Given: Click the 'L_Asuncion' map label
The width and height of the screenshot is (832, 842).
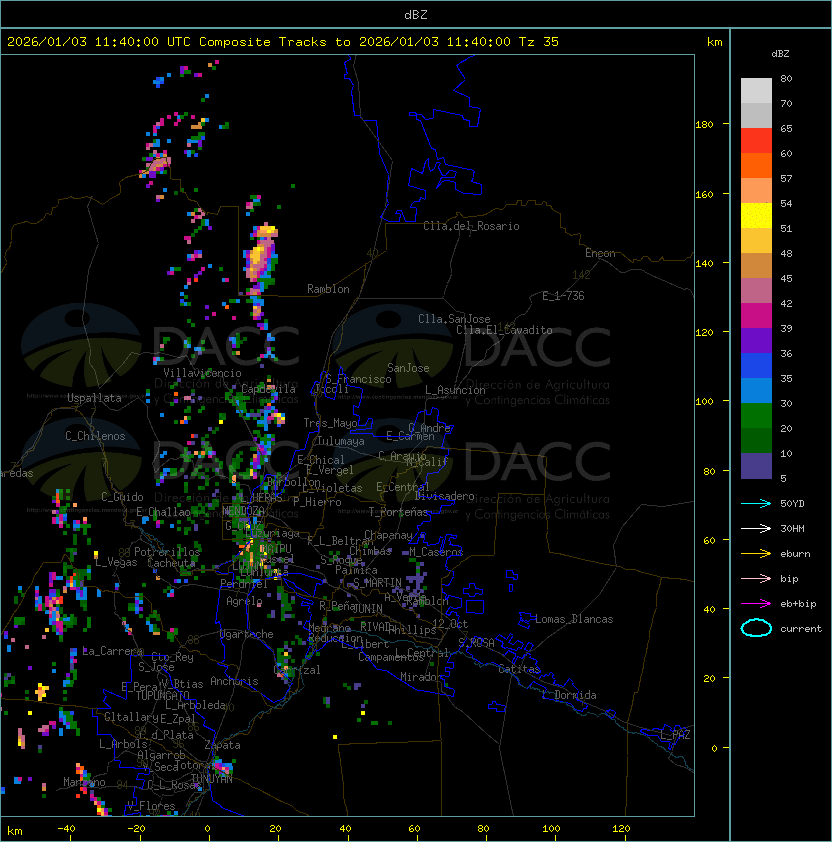Looking at the screenshot, I should pyautogui.click(x=455, y=390).
